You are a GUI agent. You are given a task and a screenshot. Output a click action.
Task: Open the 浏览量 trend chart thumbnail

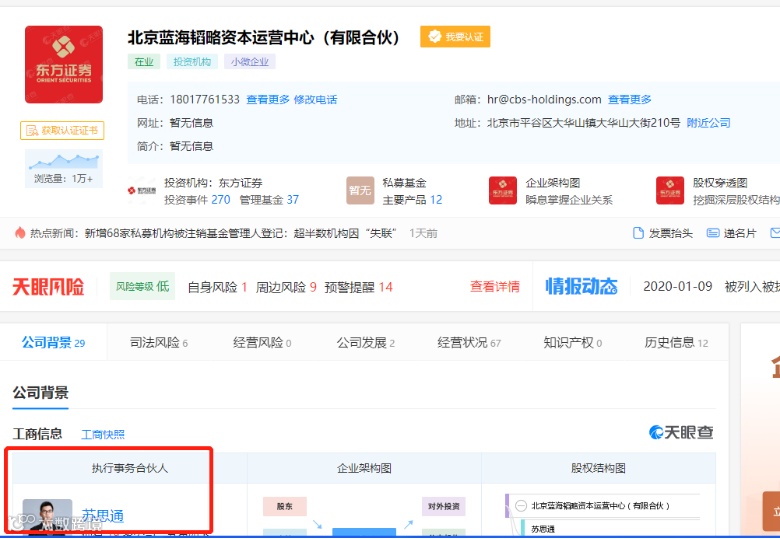click(64, 168)
